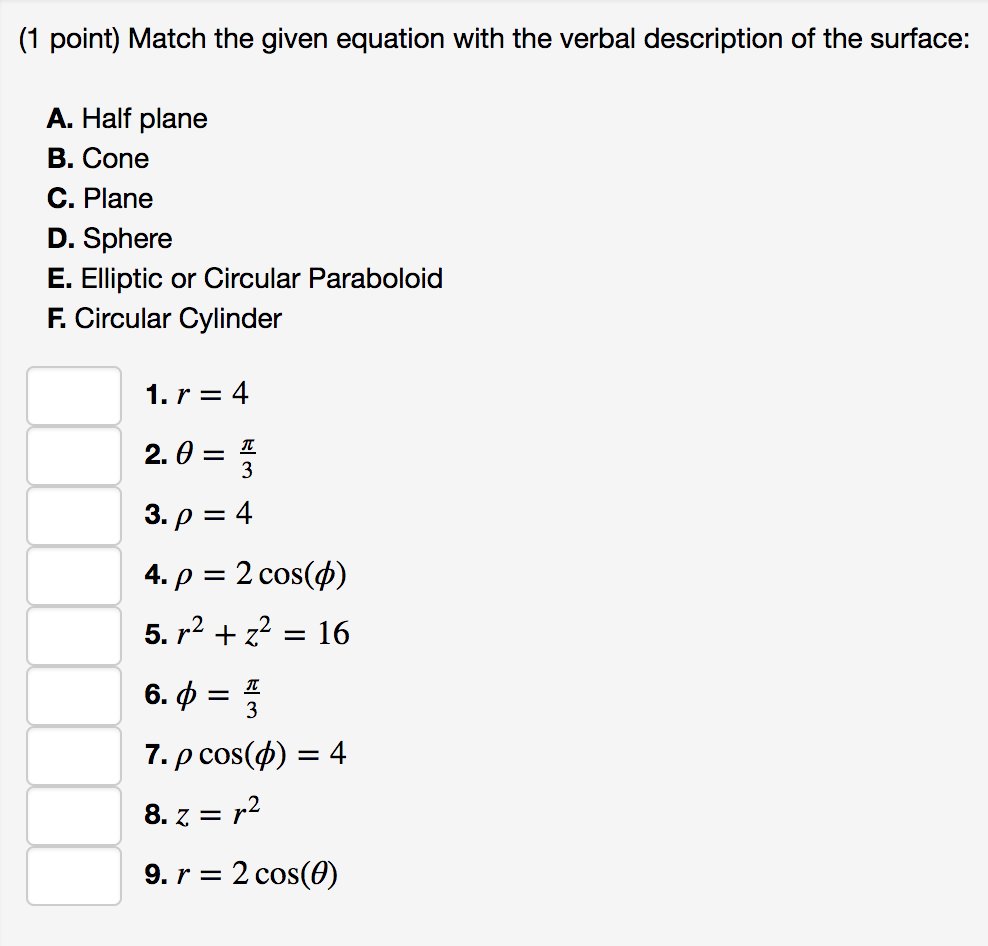This screenshot has height=946, width=988.
Task: Click the answer field for φ = π/3
Action: 73,696
